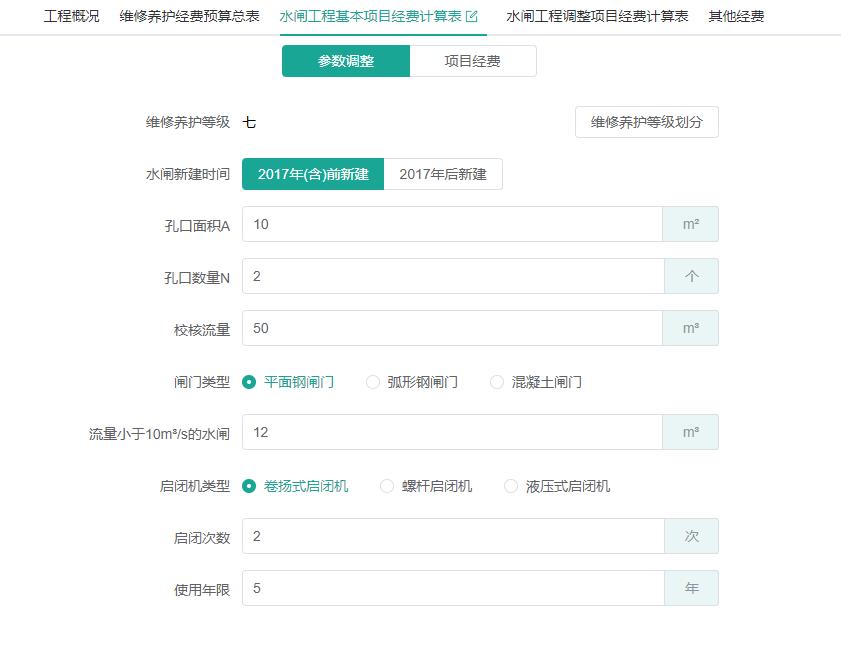Choose 2017年后新建 option
This screenshot has width=841, height=645.
point(443,174)
